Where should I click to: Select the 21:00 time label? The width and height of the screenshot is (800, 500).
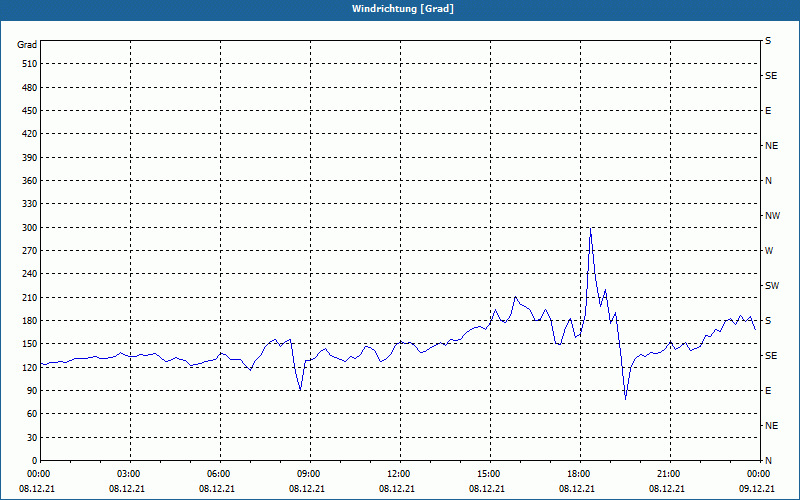[x=669, y=473]
